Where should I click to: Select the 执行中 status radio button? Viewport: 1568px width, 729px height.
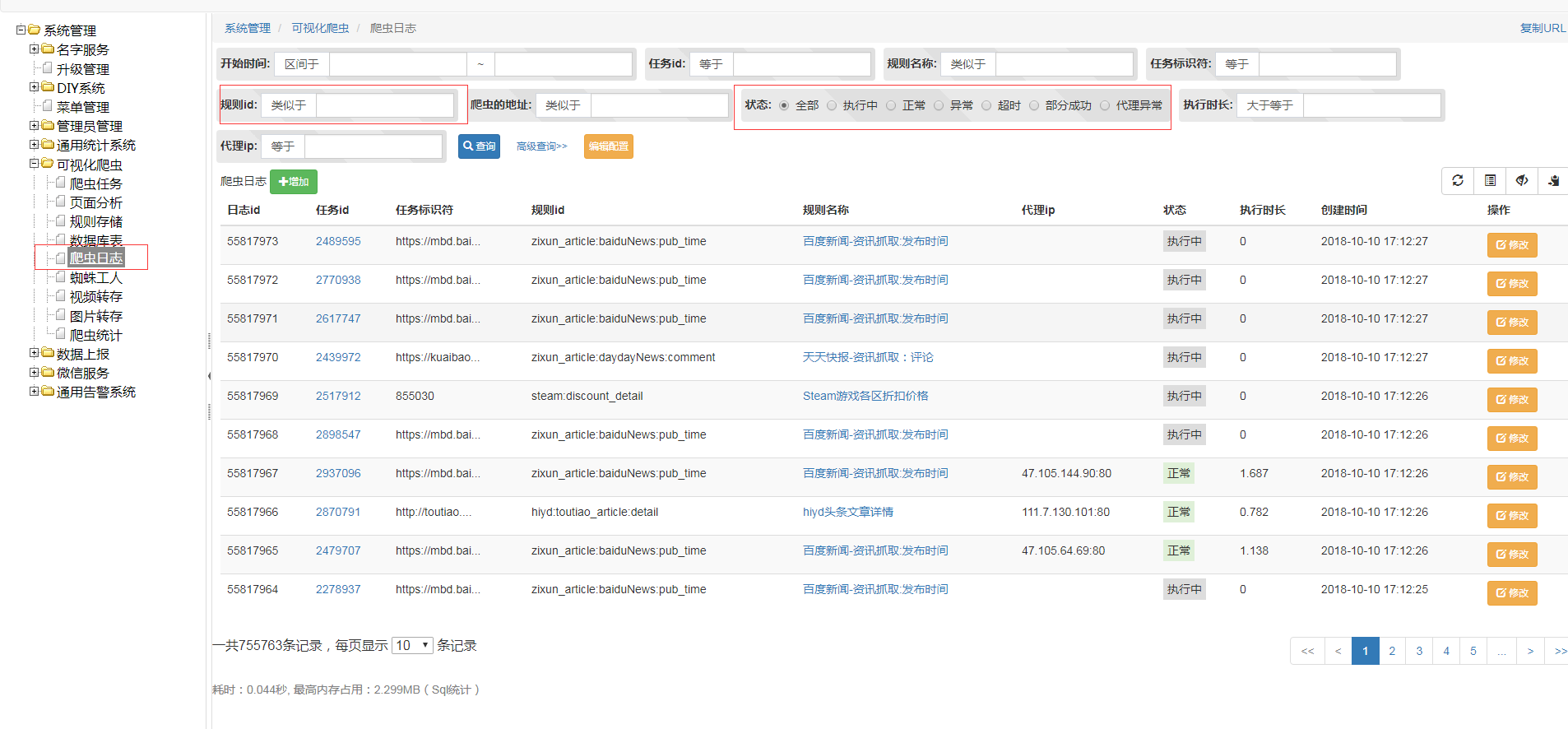click(832, 105)
